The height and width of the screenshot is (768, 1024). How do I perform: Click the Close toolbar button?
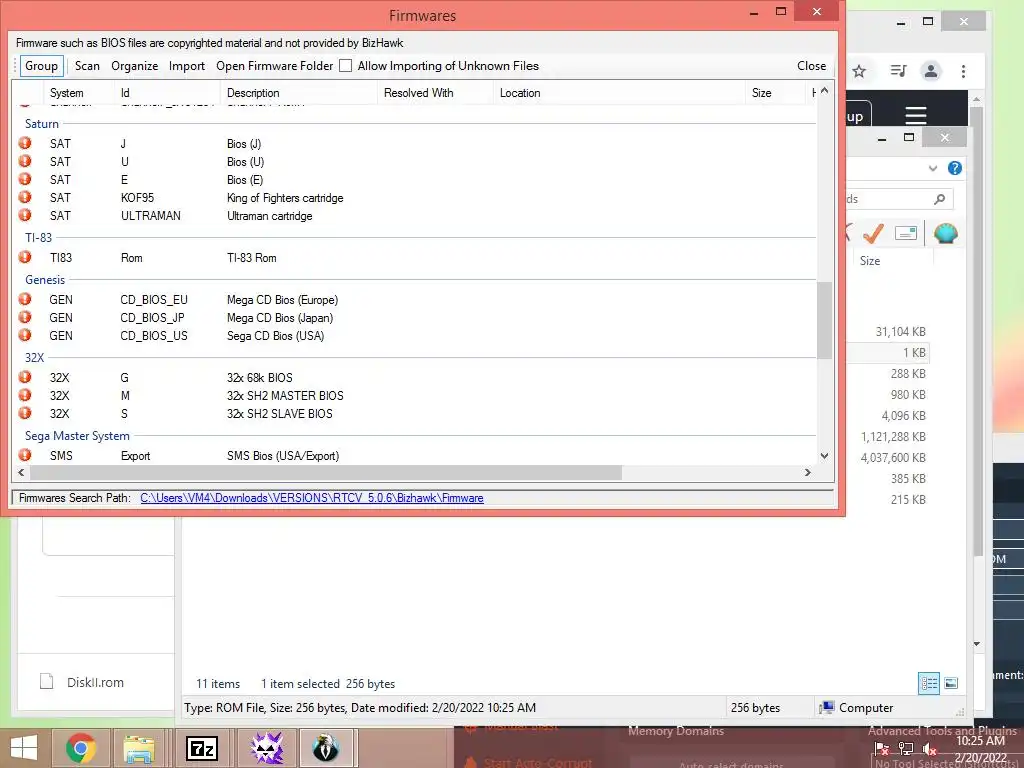811,66
